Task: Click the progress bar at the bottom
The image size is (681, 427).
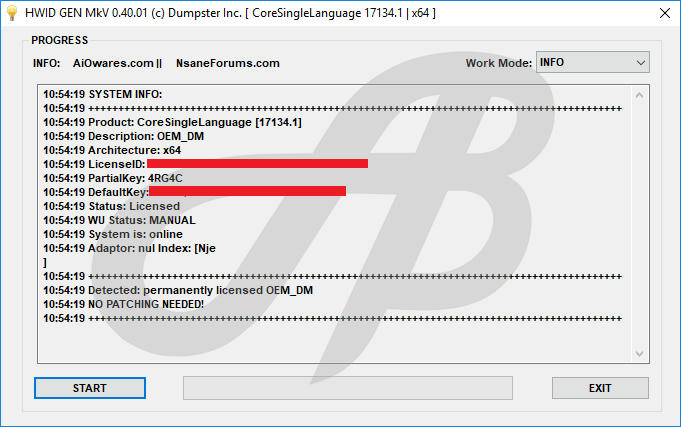Action: click(x=348, y=388)
